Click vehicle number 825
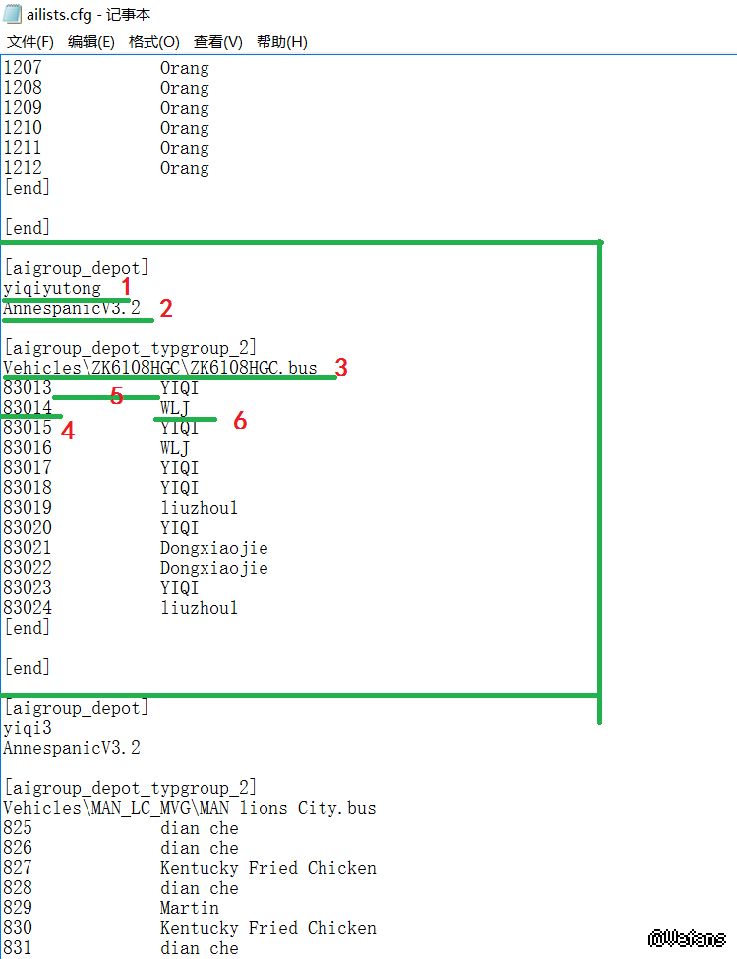Screen dimensions: 737x959 point(18,828)
